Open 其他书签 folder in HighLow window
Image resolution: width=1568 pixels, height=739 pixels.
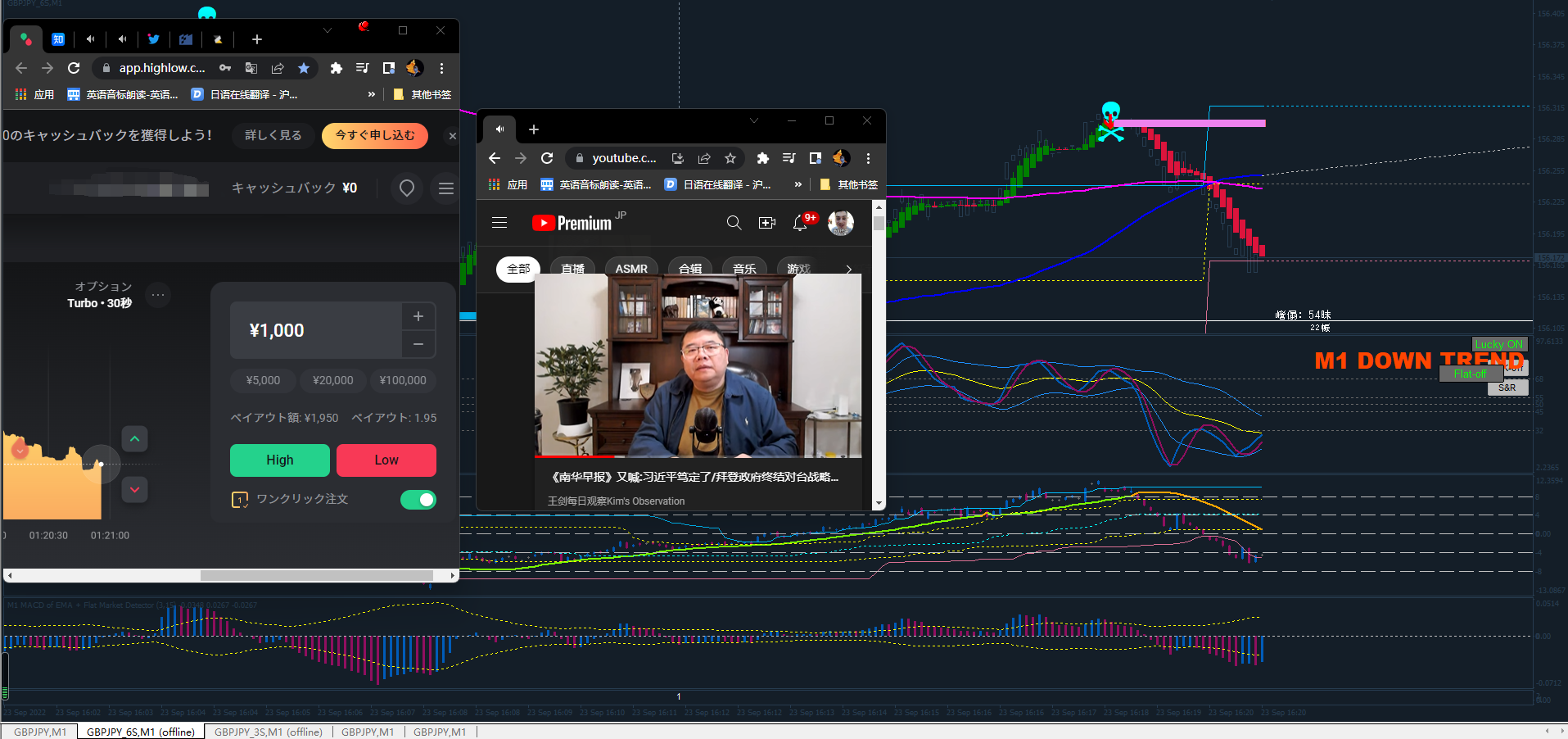coord(423,94)
